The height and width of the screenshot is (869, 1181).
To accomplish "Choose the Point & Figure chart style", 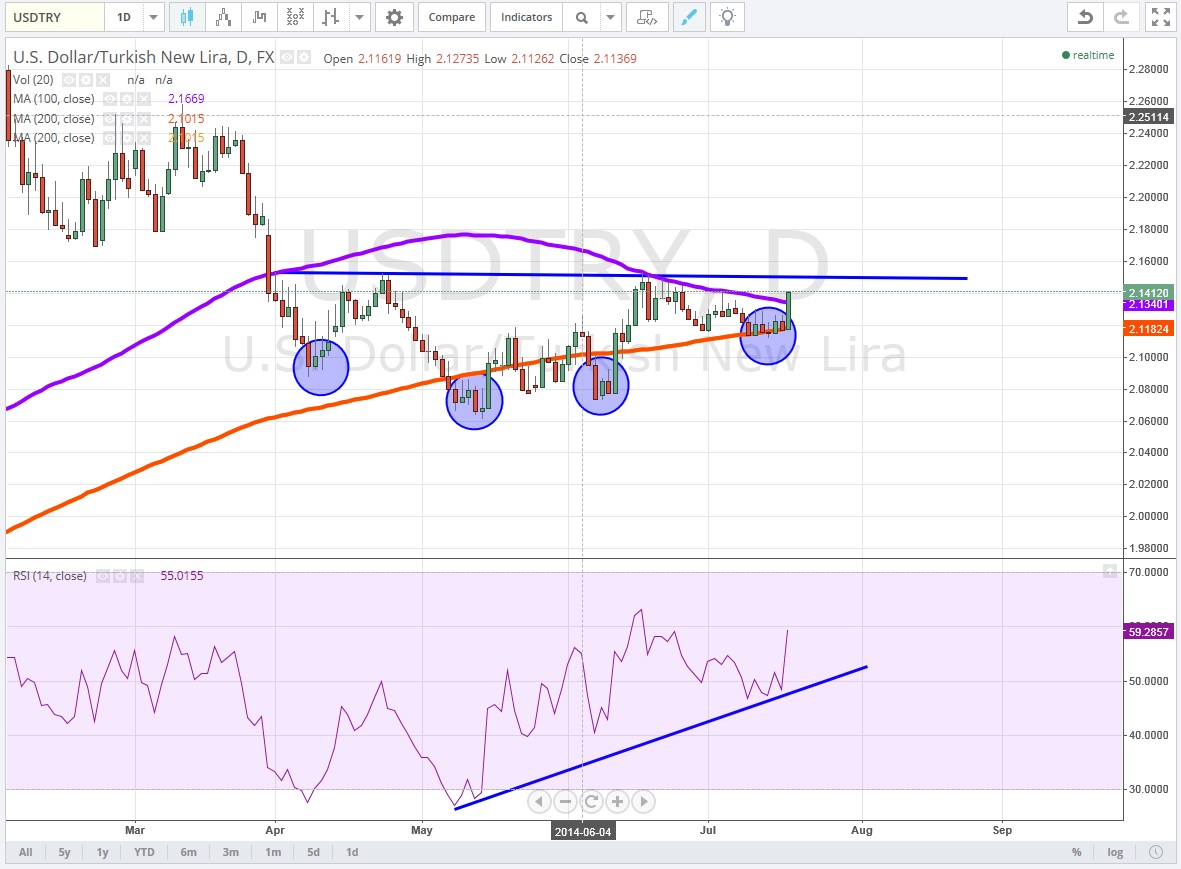I will pyautogui.click(x=296, y=17).
